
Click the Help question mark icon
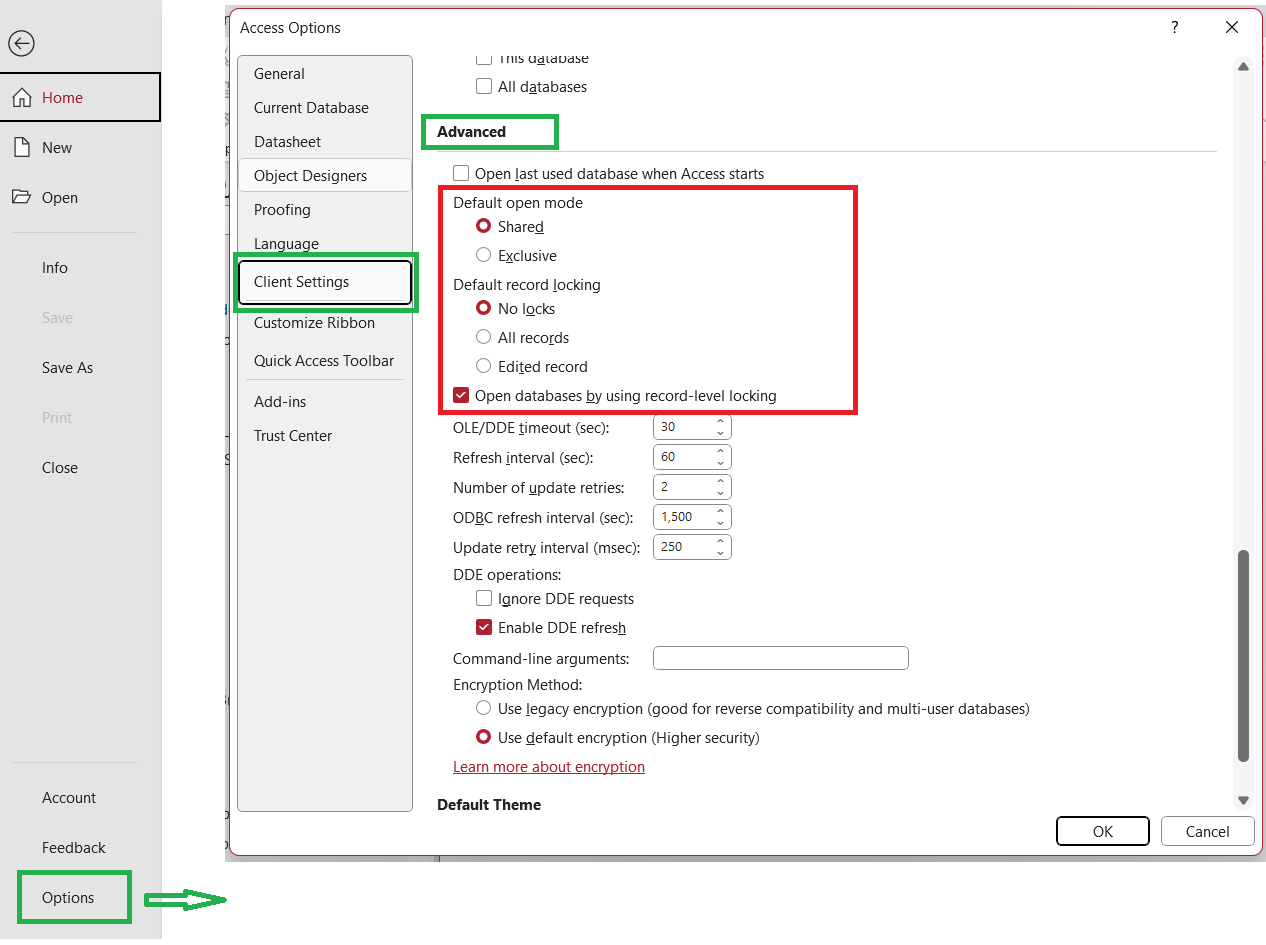(1174, 28)
